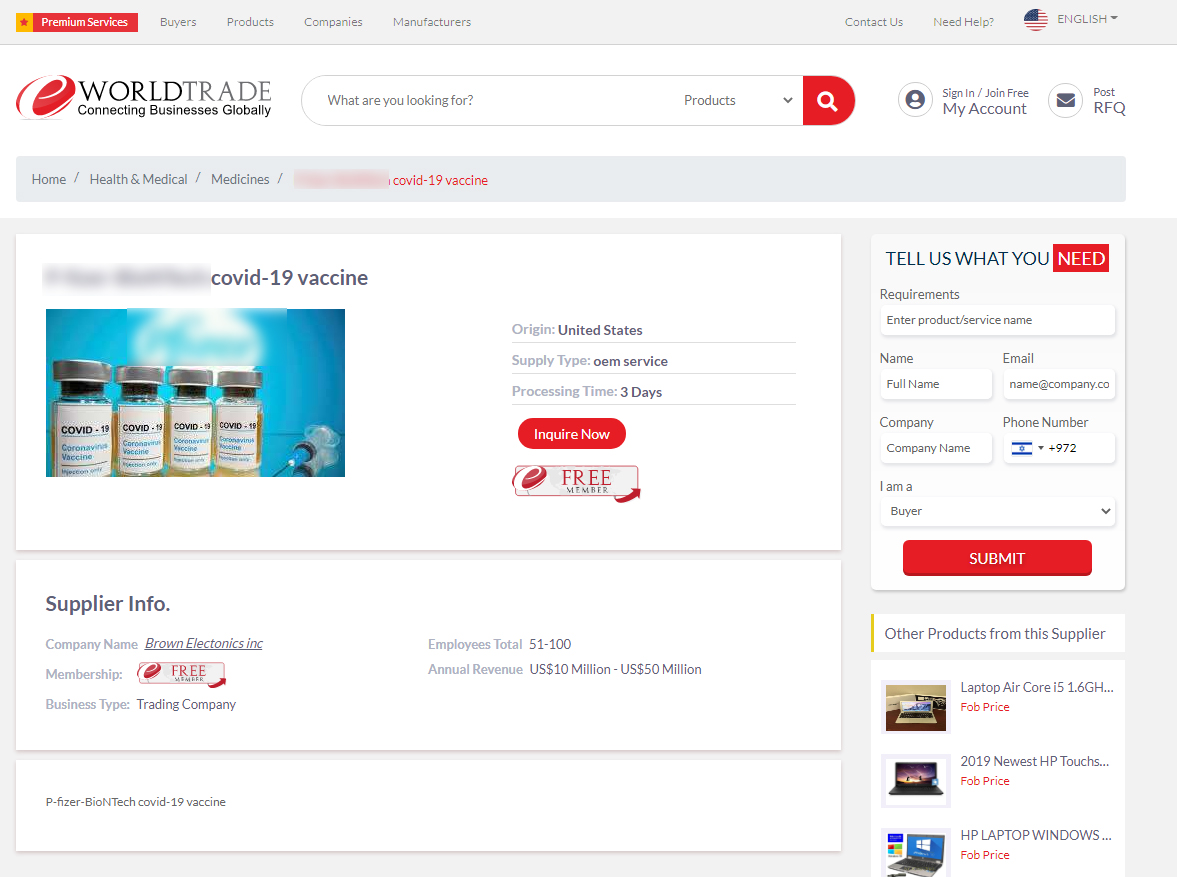Open the Manufacturers navigation item
The image size is (1177, 877).
(432, 23)
